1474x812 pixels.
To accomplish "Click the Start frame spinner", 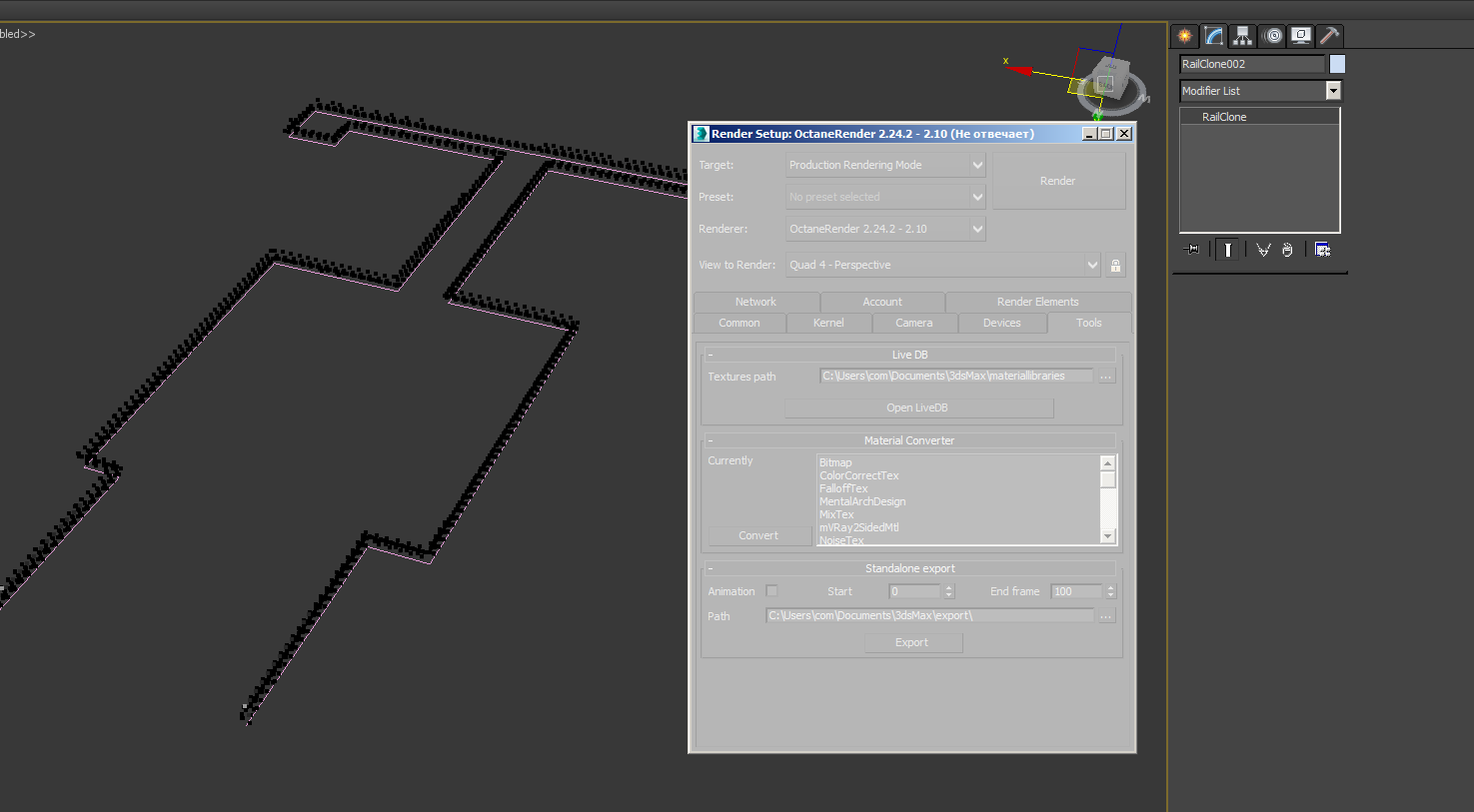I will [949, 591].
